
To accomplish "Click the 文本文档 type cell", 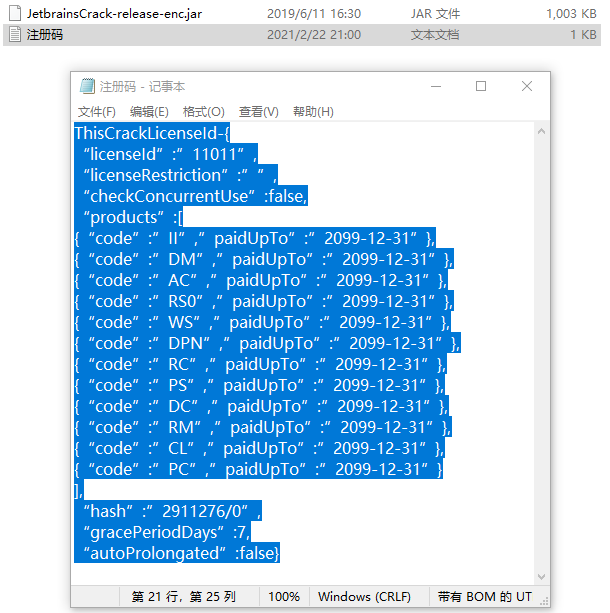I will click(x=435, y=34).
